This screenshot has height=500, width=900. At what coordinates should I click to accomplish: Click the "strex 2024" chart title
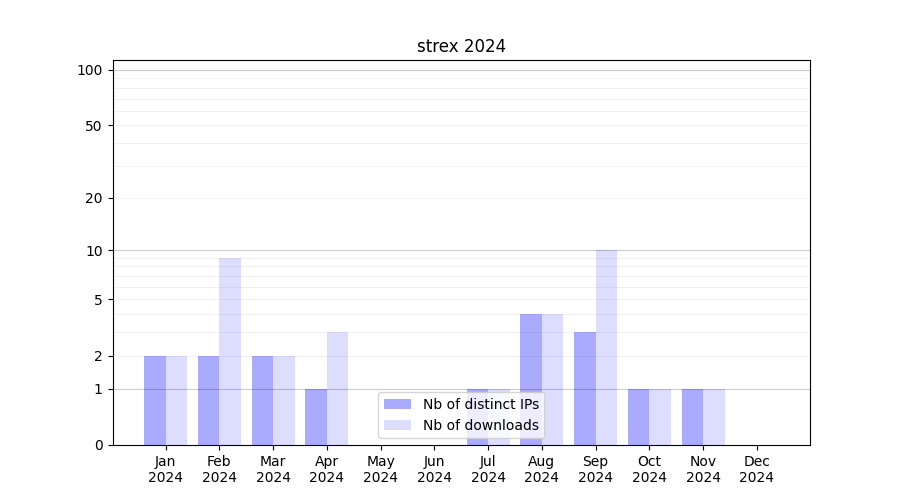461,46
